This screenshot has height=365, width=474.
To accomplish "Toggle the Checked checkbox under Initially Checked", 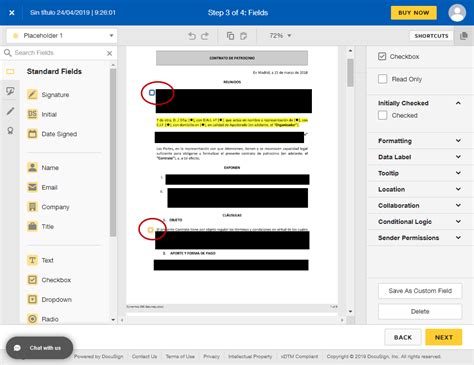I will point(383,115).
